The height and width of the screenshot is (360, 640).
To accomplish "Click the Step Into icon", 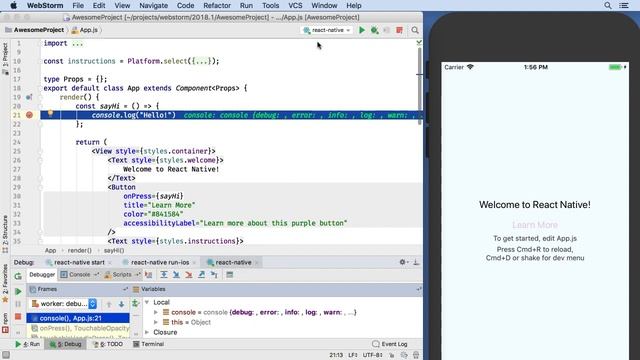I will pyautogui.click(x=176, y=275).
